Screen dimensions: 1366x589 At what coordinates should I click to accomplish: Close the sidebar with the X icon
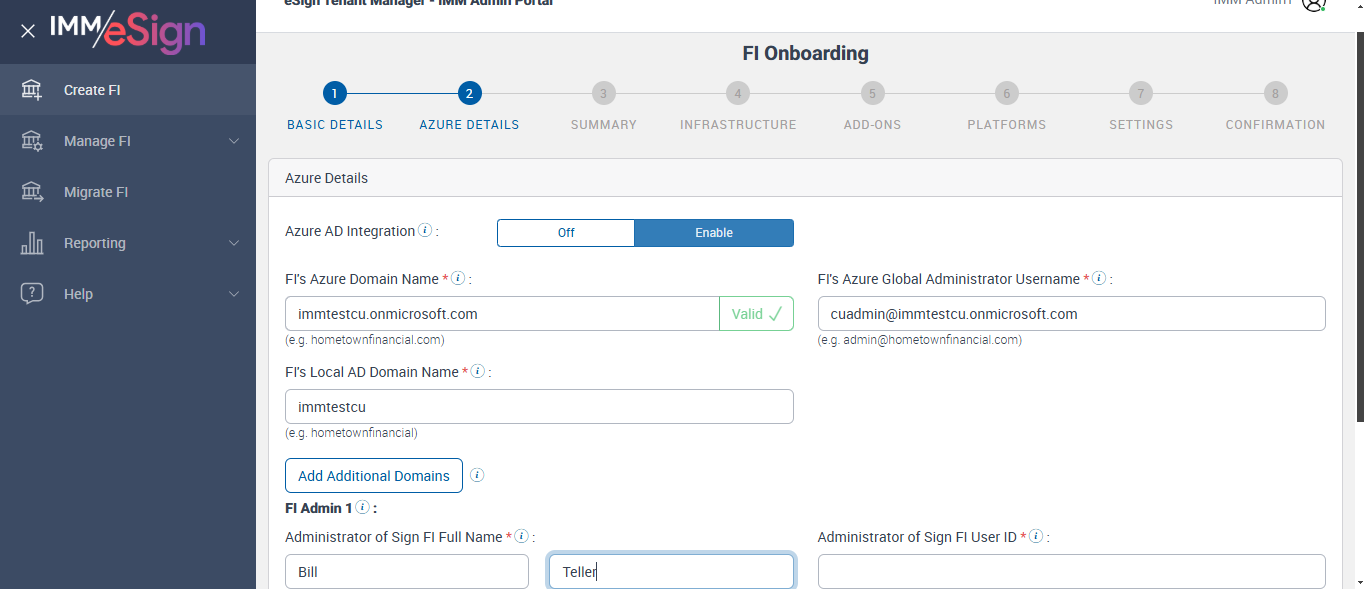coord(28,31)
